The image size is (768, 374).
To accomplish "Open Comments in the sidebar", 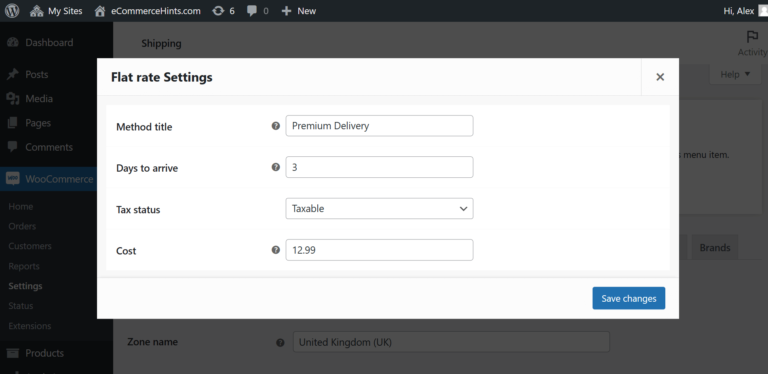I will pos(49,147).
